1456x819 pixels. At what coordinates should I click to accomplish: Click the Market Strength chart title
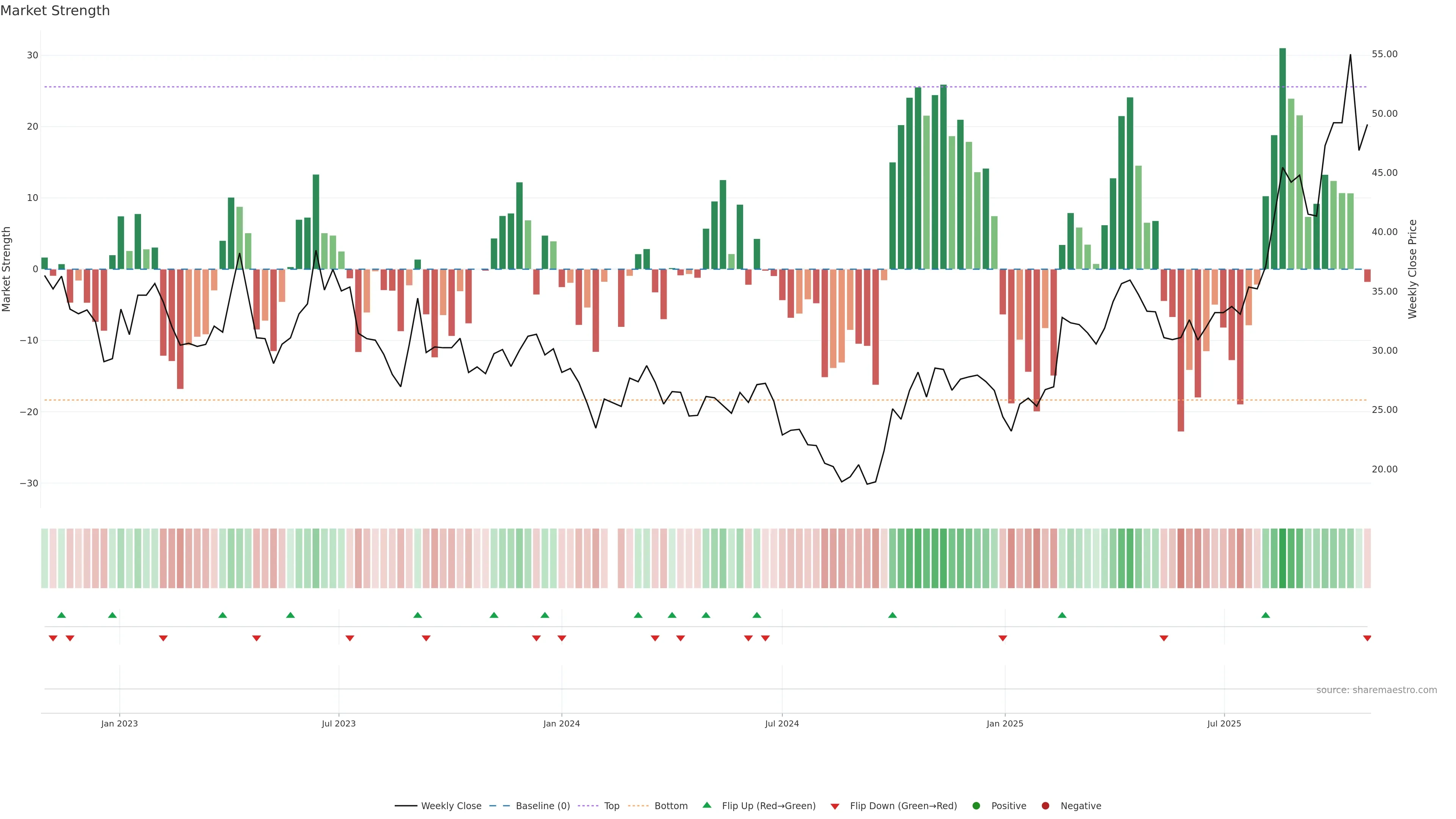pyautogui.click(x=55, y=11)
